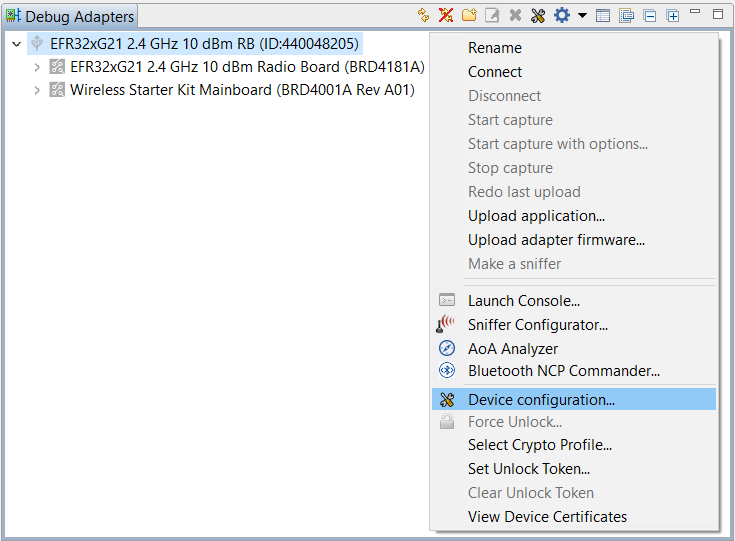Expand the Wireless Starter Kit Mainboard node

coord(37,90)
